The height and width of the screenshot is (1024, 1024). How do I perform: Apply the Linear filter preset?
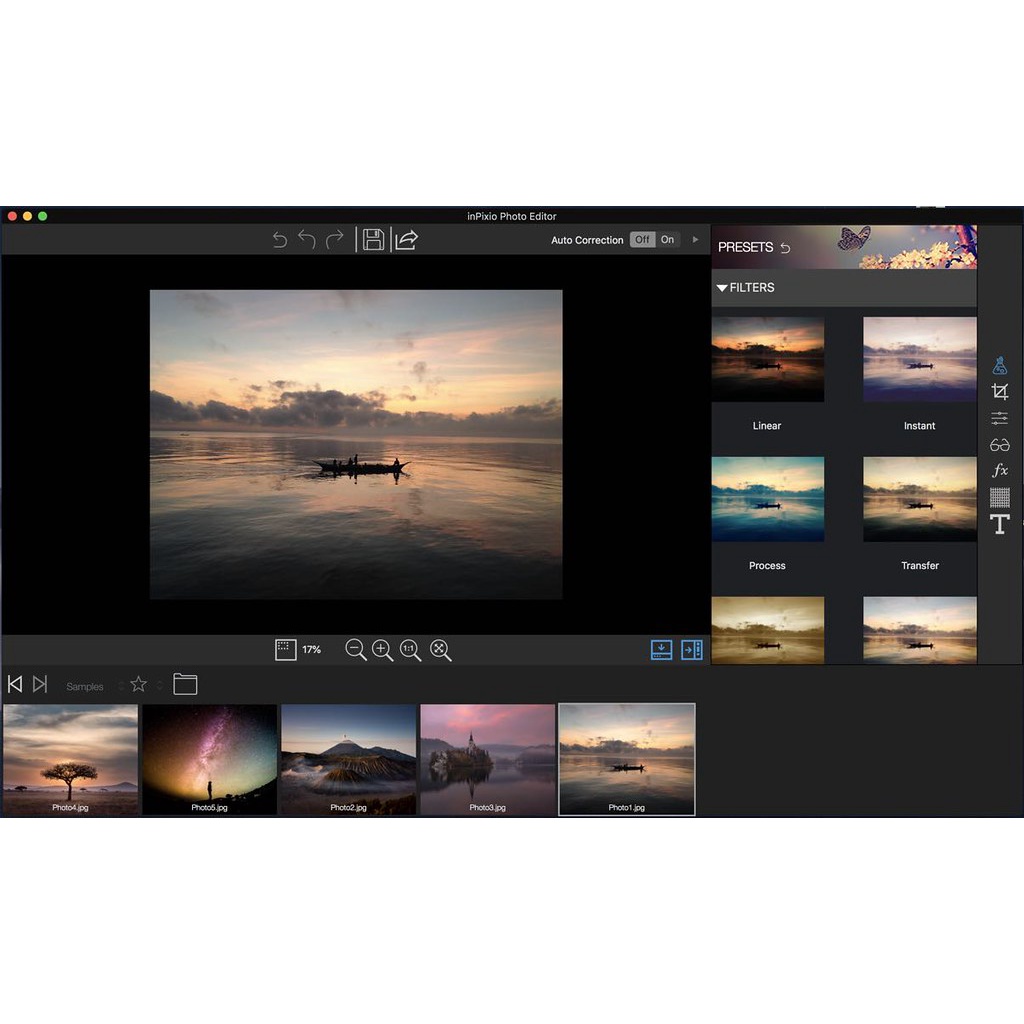tap(767, 360)
